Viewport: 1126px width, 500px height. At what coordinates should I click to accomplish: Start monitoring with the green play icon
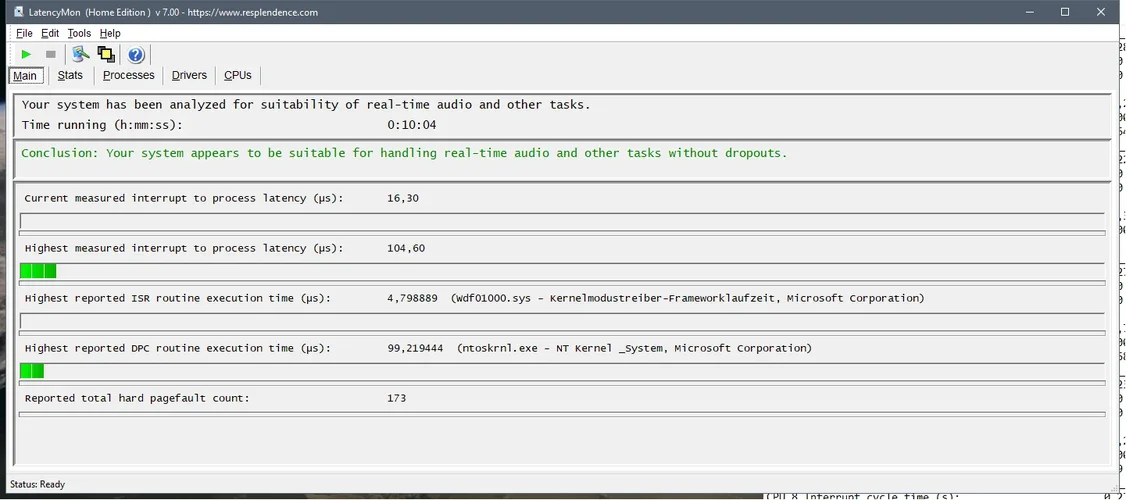pyautogui.click(x=26, y=54)
